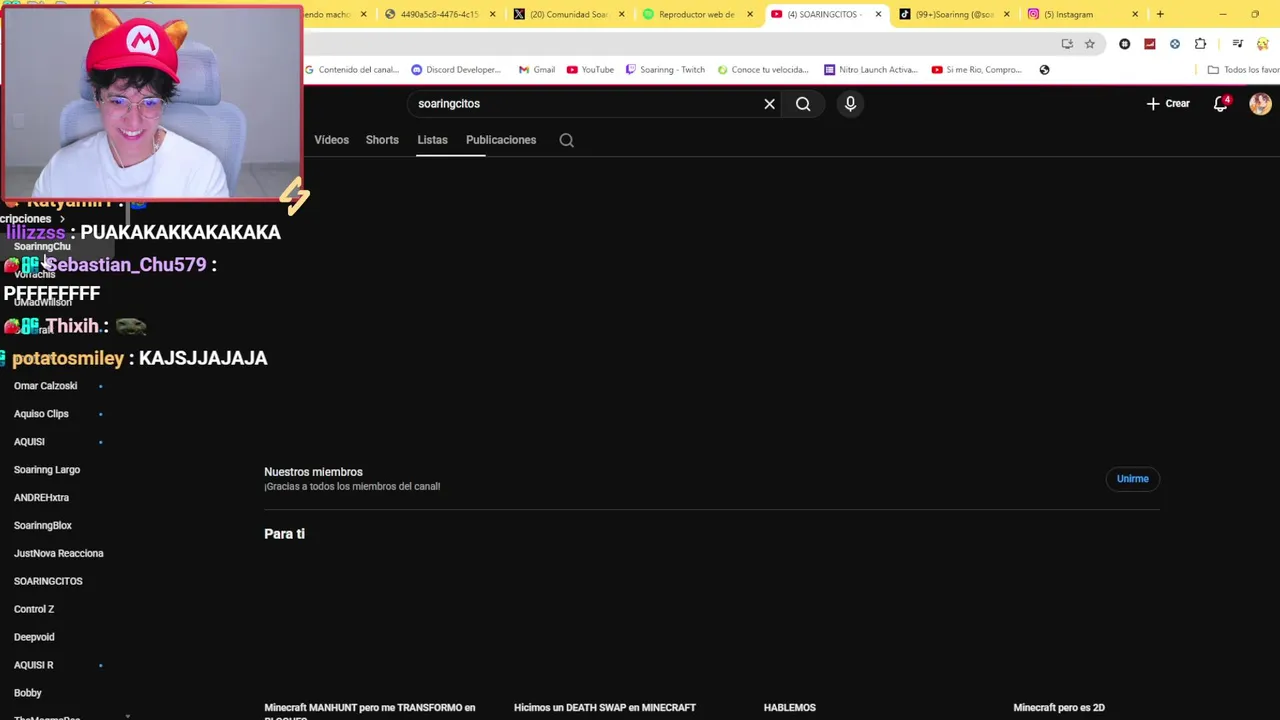This screenshot has height=720, width=1280.
Task: Click the black round extension icon
Action: pos(1125,44)
